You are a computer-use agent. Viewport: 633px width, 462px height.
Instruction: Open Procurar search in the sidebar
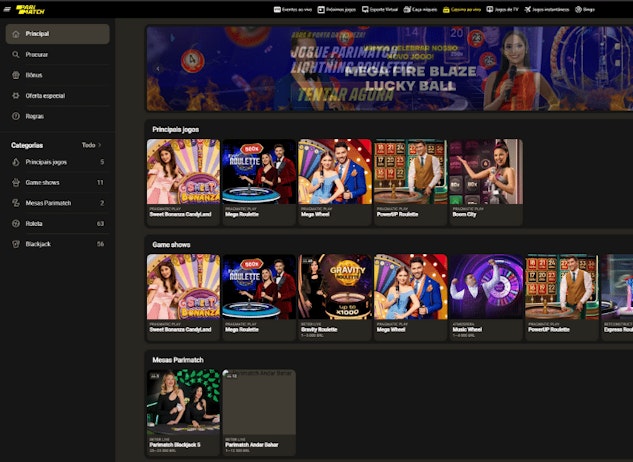click(x=57, y=55)
